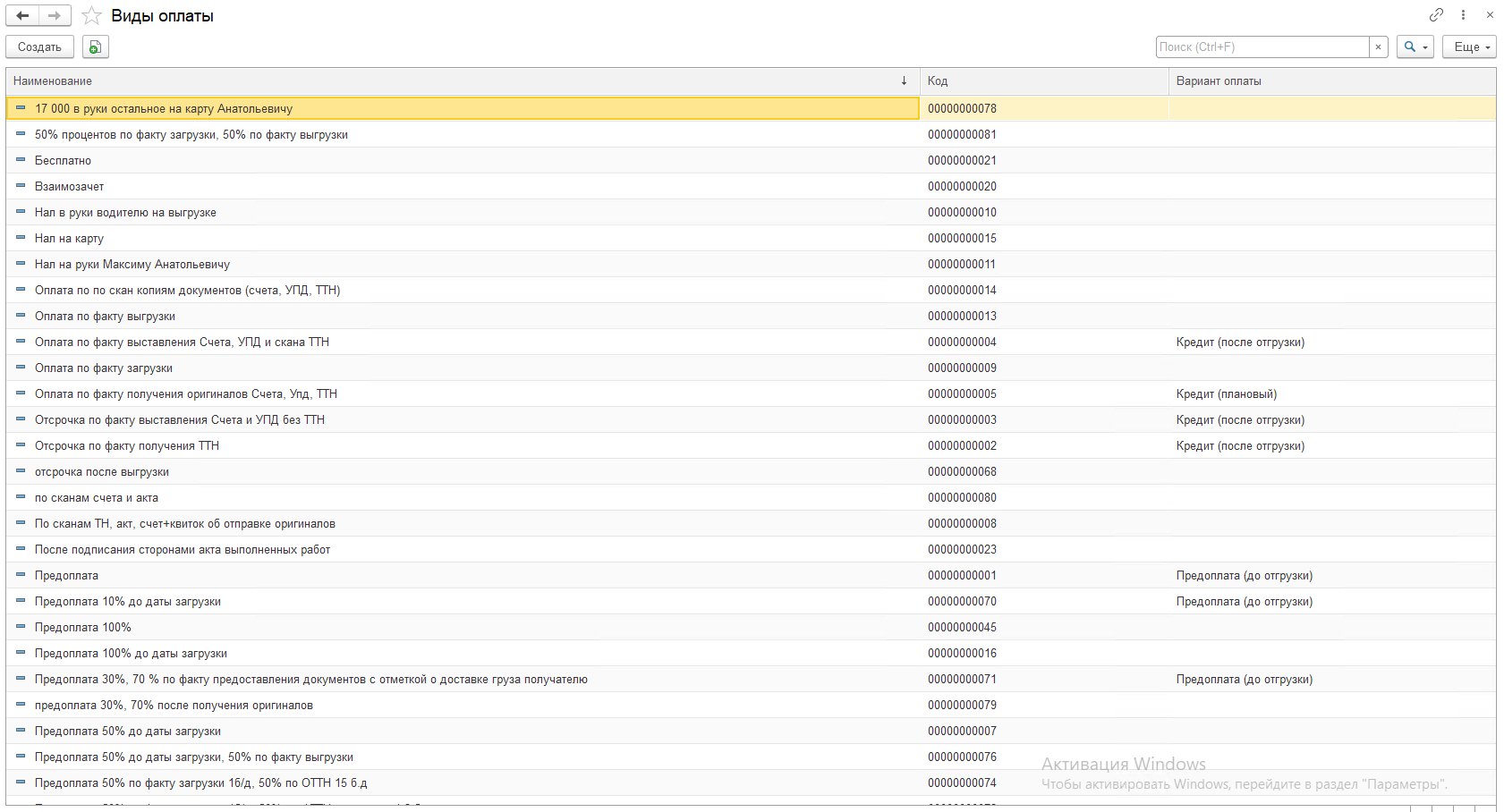The width and height of the screenshot is (1504, 812).
Task: Focus the Поиск (Ctrl+F) search box
Action: [x=1262, y=47]
